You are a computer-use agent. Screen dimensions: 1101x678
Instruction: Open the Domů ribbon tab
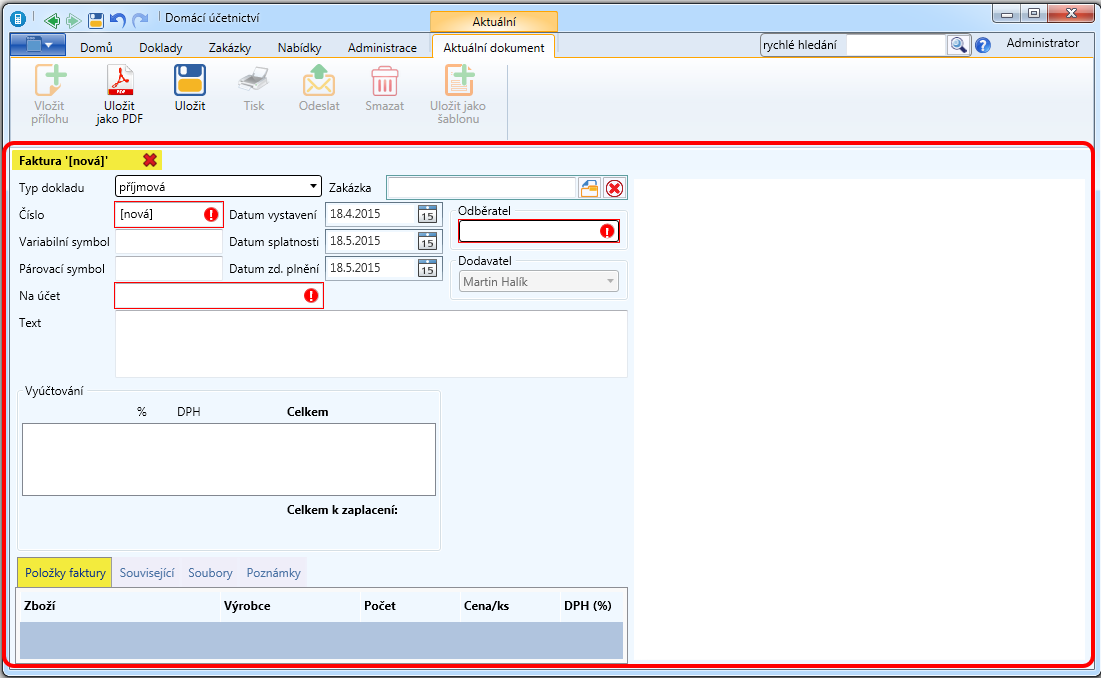pos(96,48)
